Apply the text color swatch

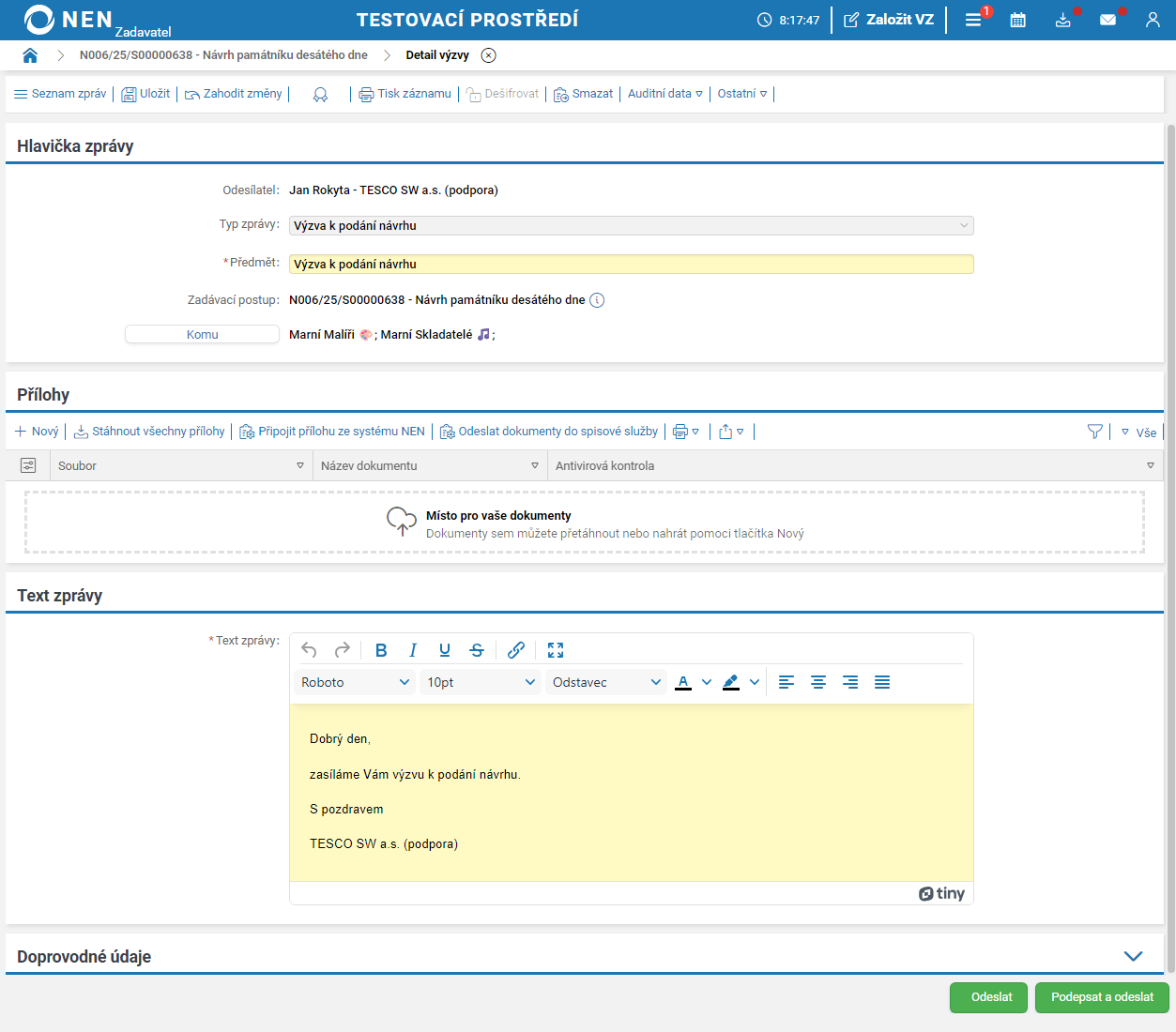pos(683,682)
